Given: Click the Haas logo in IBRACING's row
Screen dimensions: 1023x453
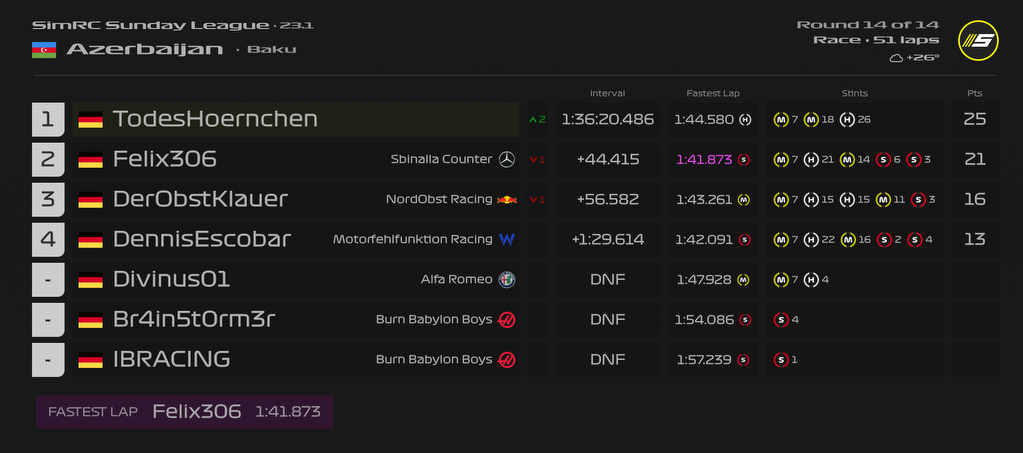Looking at the screenshot, I should tap(507, 359).
